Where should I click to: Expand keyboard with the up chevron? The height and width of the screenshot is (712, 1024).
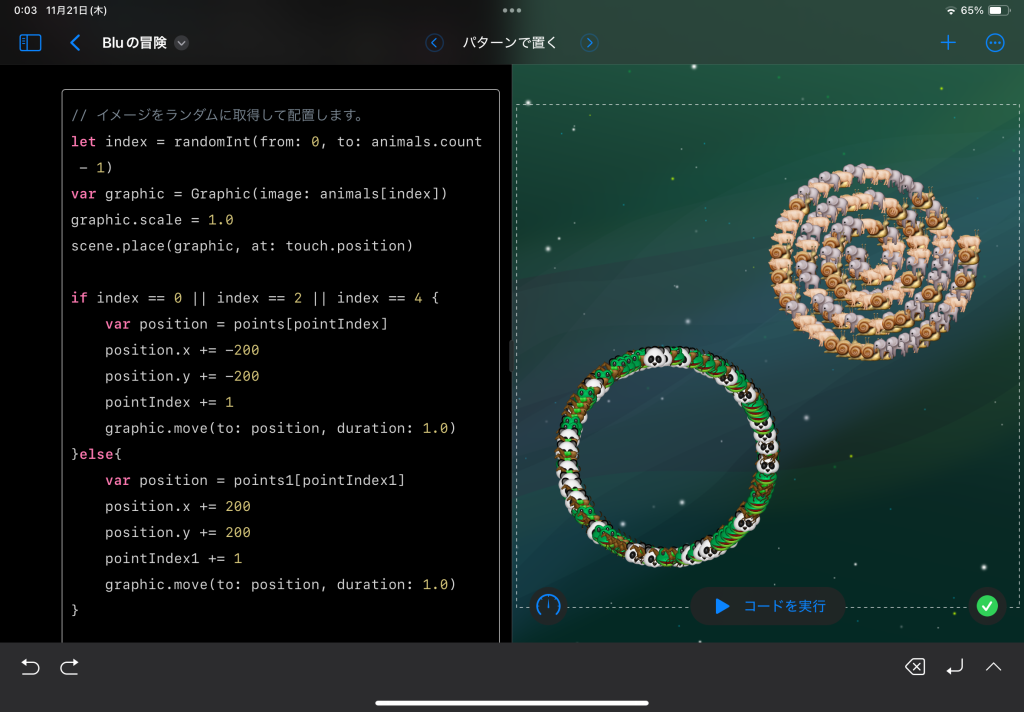pyautogui.click(x=994, y=667)
